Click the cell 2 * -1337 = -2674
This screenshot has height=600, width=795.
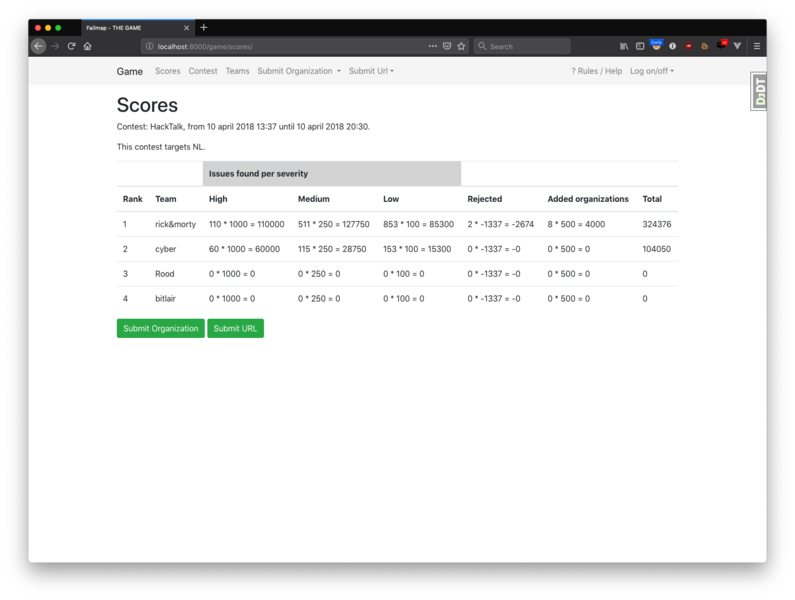[500, 224]
